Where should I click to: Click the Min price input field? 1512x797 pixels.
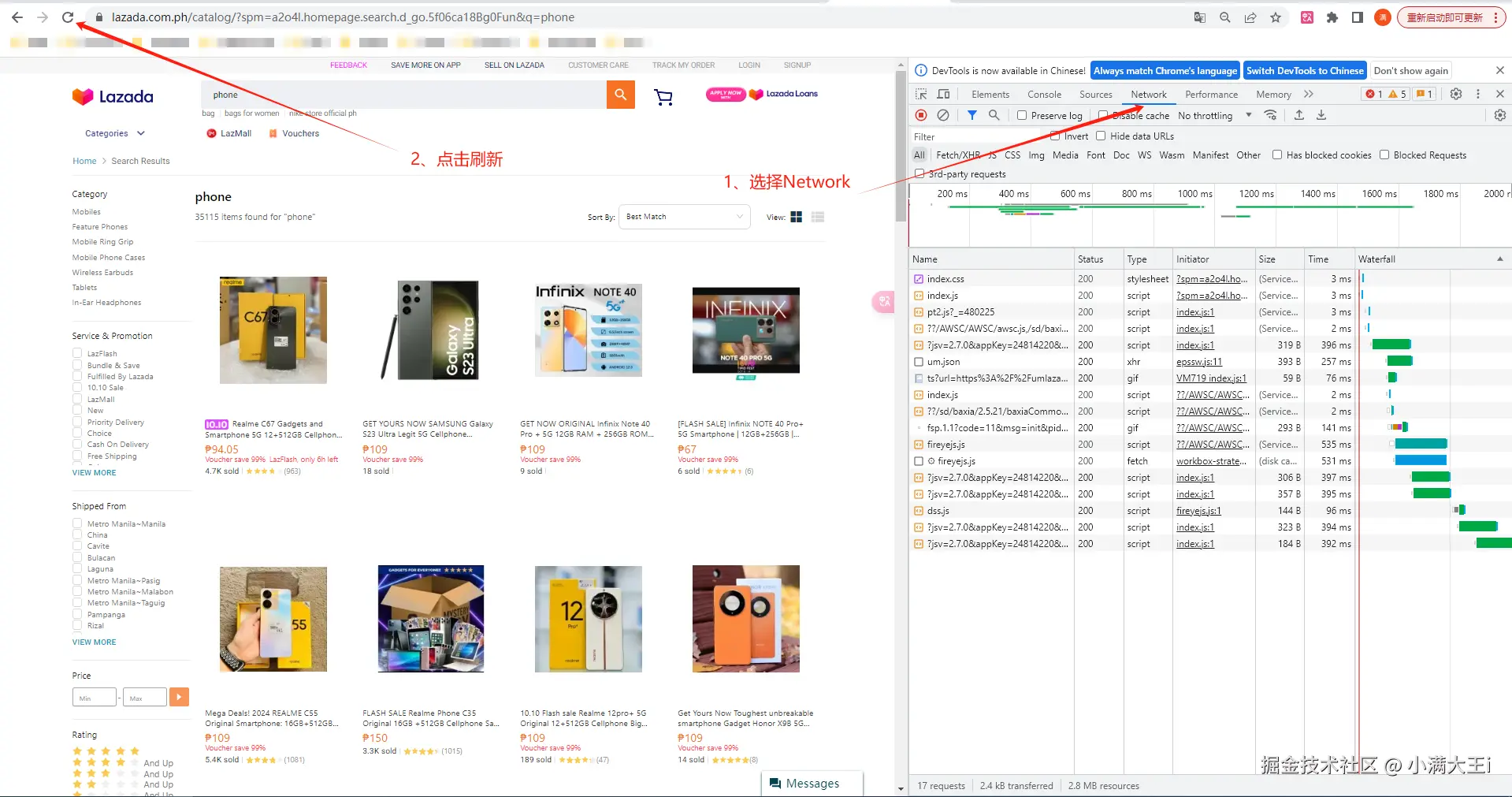(94, 698)
